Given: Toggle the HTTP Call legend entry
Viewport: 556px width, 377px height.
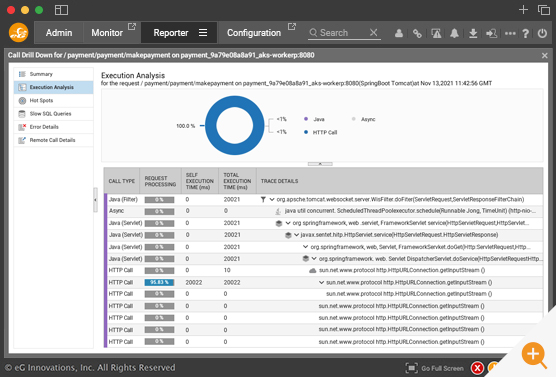Looking at the screenshot, I should [x=321, y=132].
